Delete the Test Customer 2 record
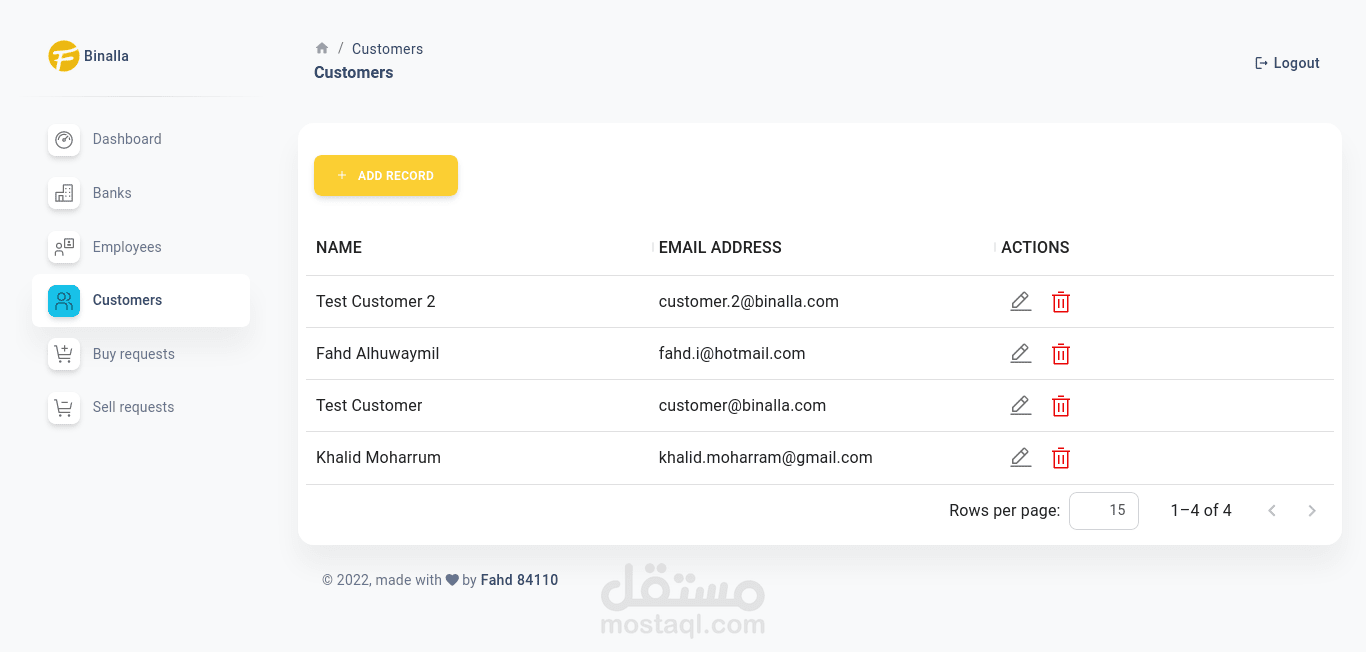The image size is (1366, 652). 1061,302
